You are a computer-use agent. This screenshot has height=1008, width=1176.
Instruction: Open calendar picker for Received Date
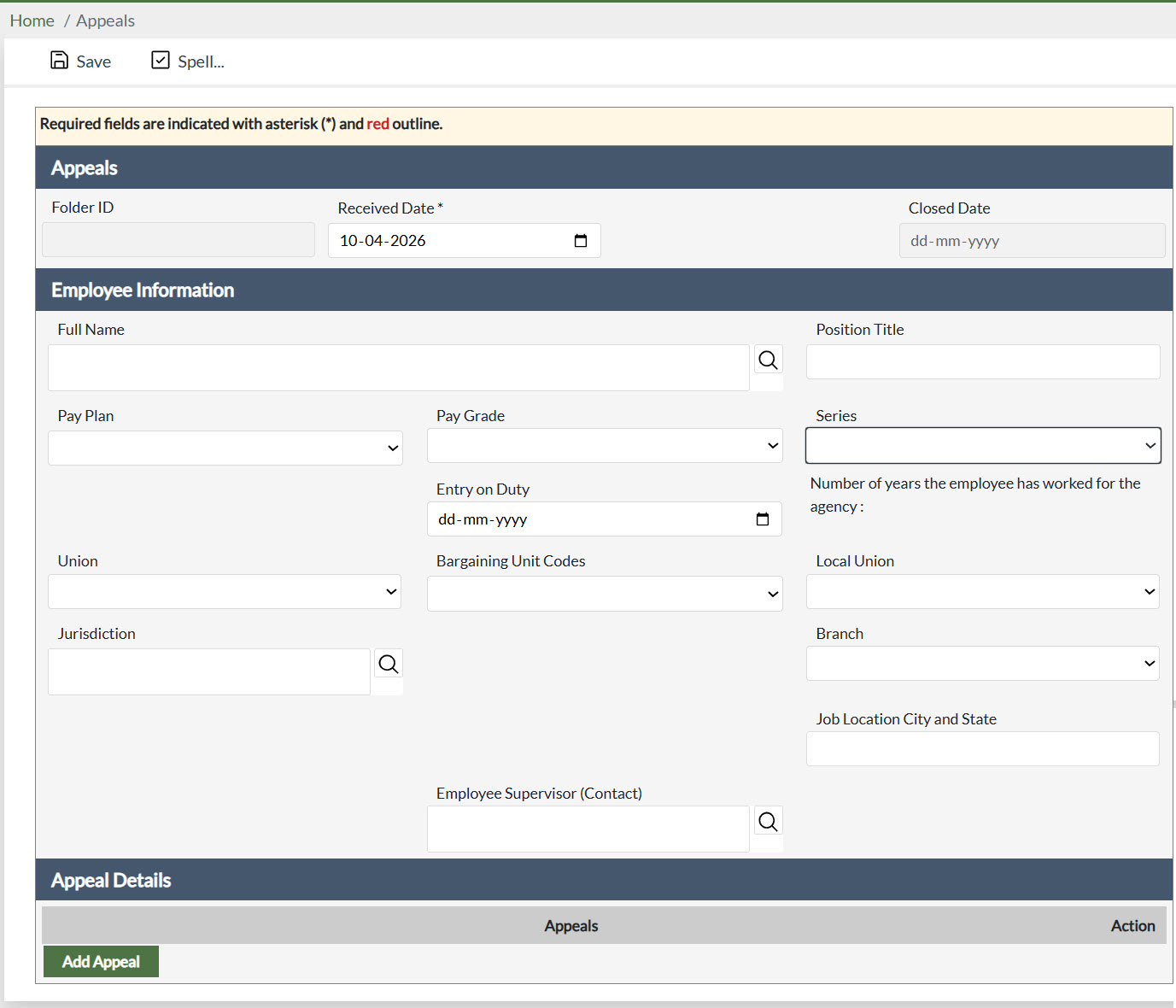tap(581, 241)
